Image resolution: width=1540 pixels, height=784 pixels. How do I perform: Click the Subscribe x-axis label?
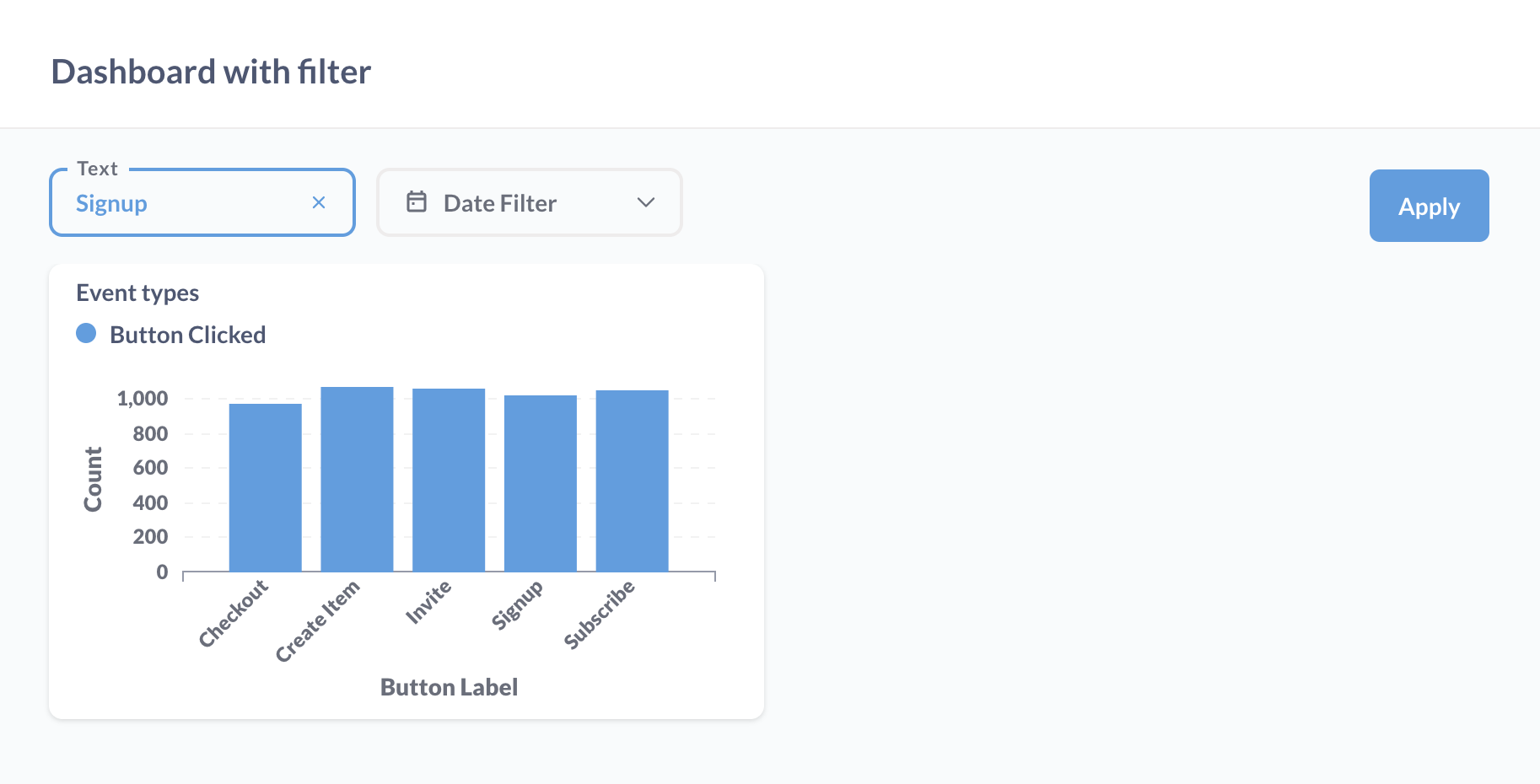[600, 615]
